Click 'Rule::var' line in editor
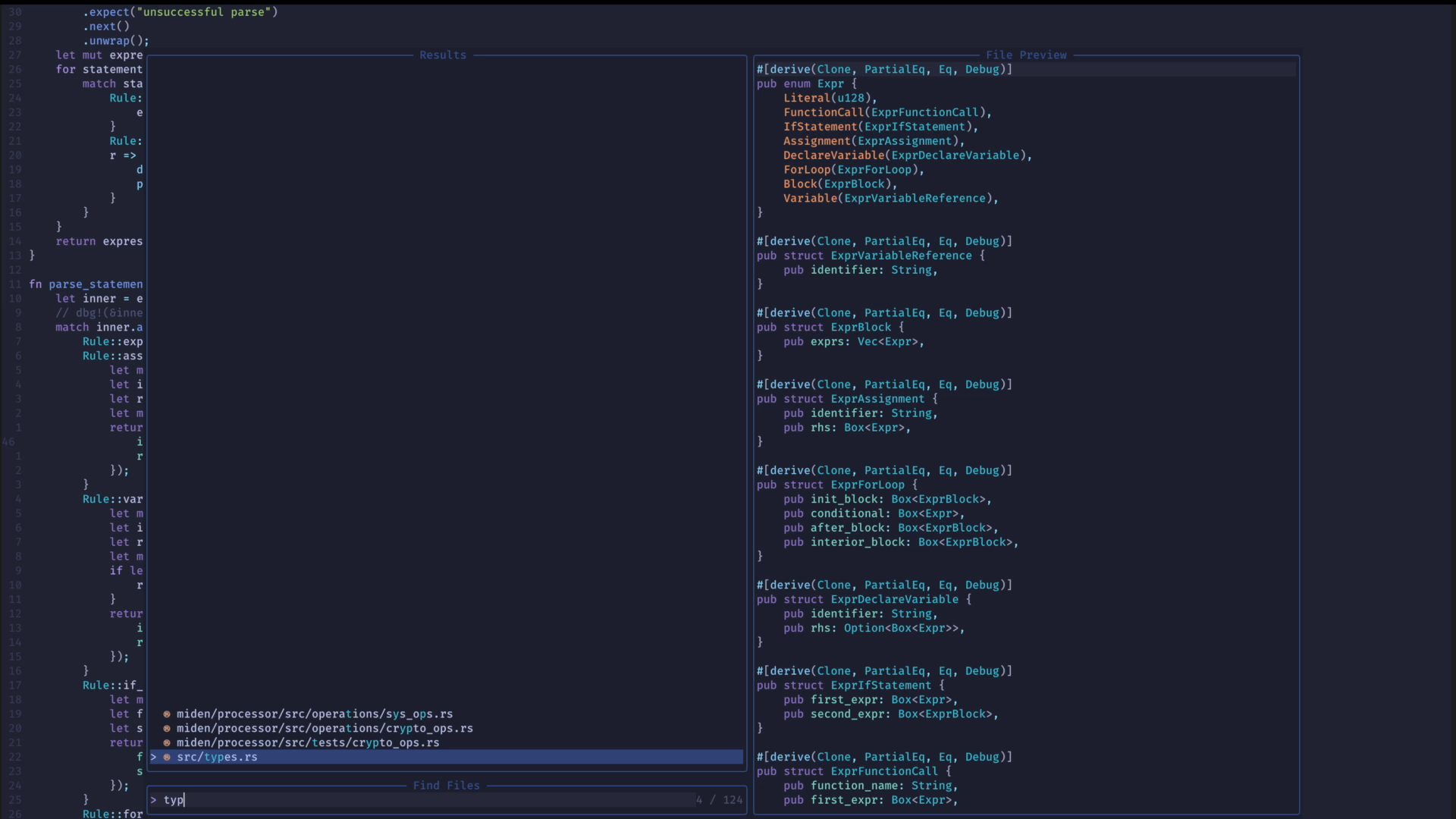 coord(113,499)
